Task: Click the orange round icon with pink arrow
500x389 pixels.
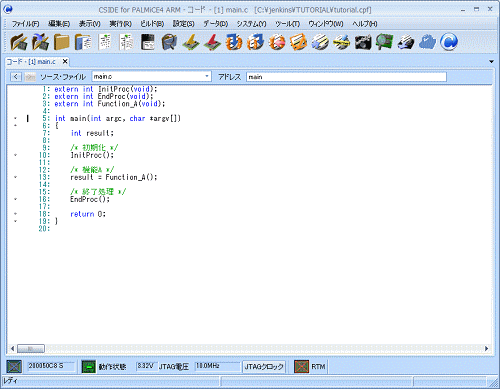Action: [277, 42]
